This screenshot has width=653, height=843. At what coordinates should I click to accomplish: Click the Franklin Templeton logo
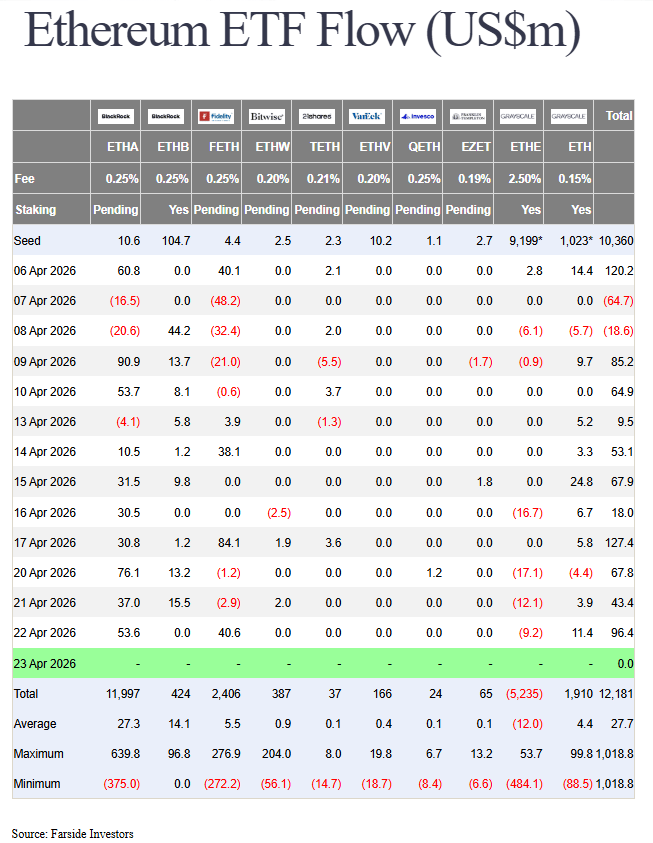468,116
